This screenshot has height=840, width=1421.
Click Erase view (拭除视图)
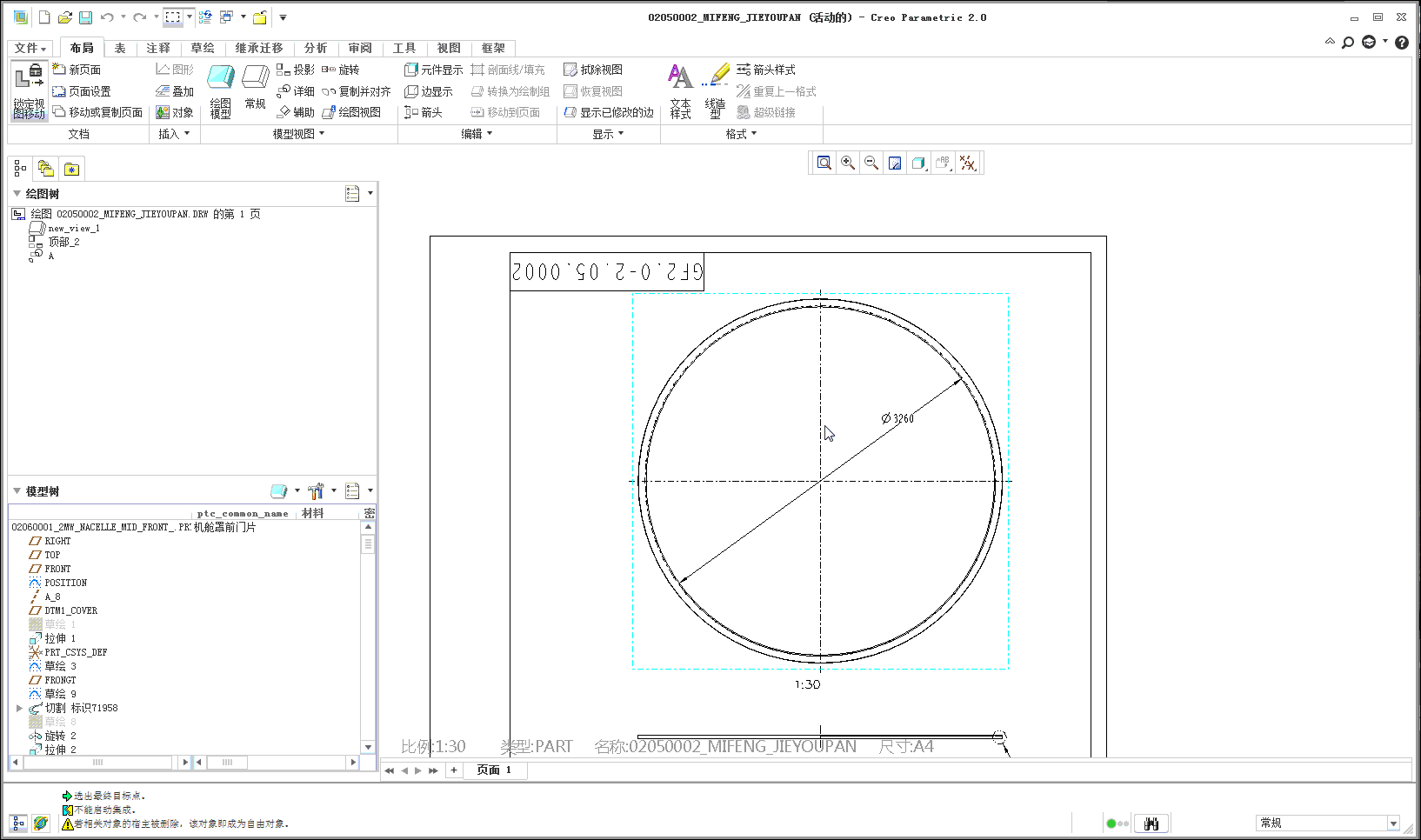point(593,70)
